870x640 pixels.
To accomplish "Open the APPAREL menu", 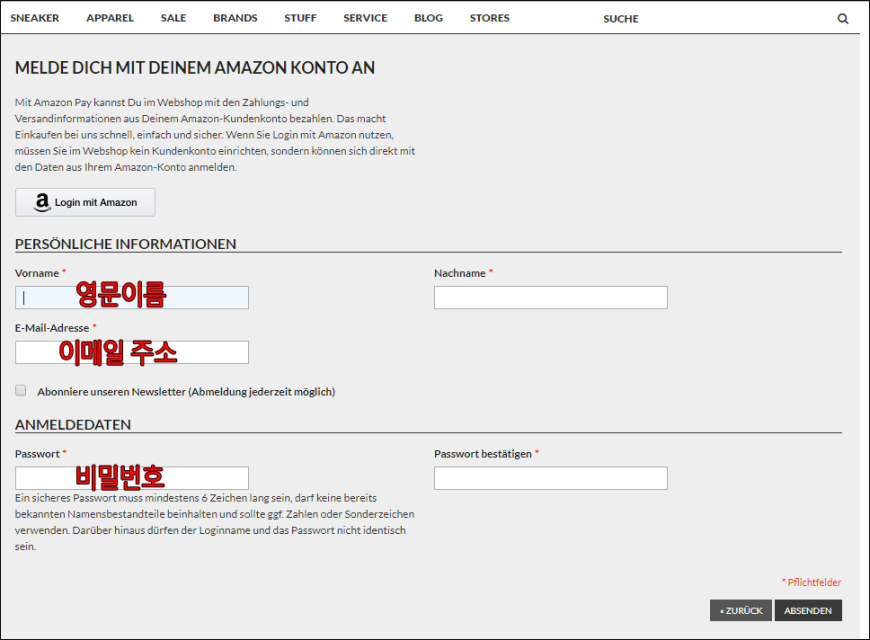I will 110,18.
